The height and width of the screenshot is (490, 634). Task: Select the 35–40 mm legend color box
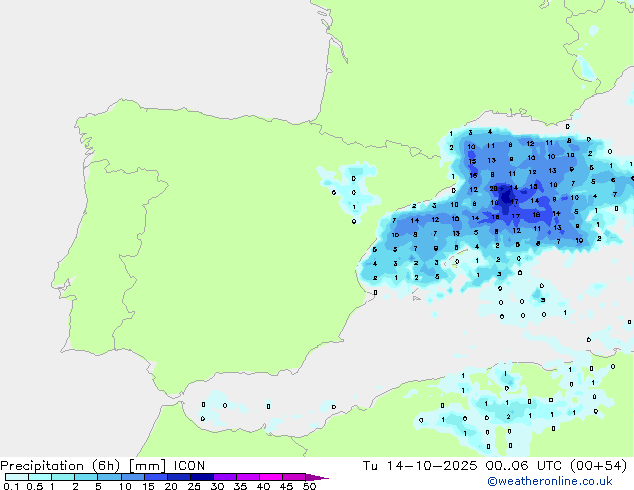tap(248, 477)
